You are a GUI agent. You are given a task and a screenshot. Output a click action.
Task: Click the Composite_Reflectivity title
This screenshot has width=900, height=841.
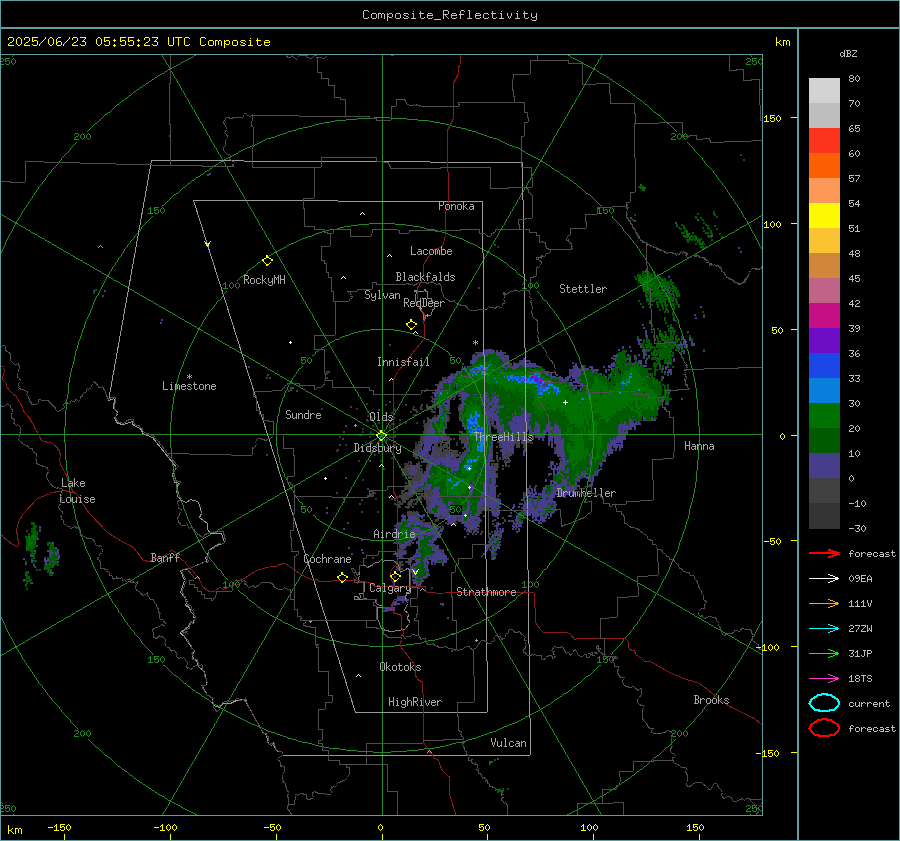(x=449, y=15)
